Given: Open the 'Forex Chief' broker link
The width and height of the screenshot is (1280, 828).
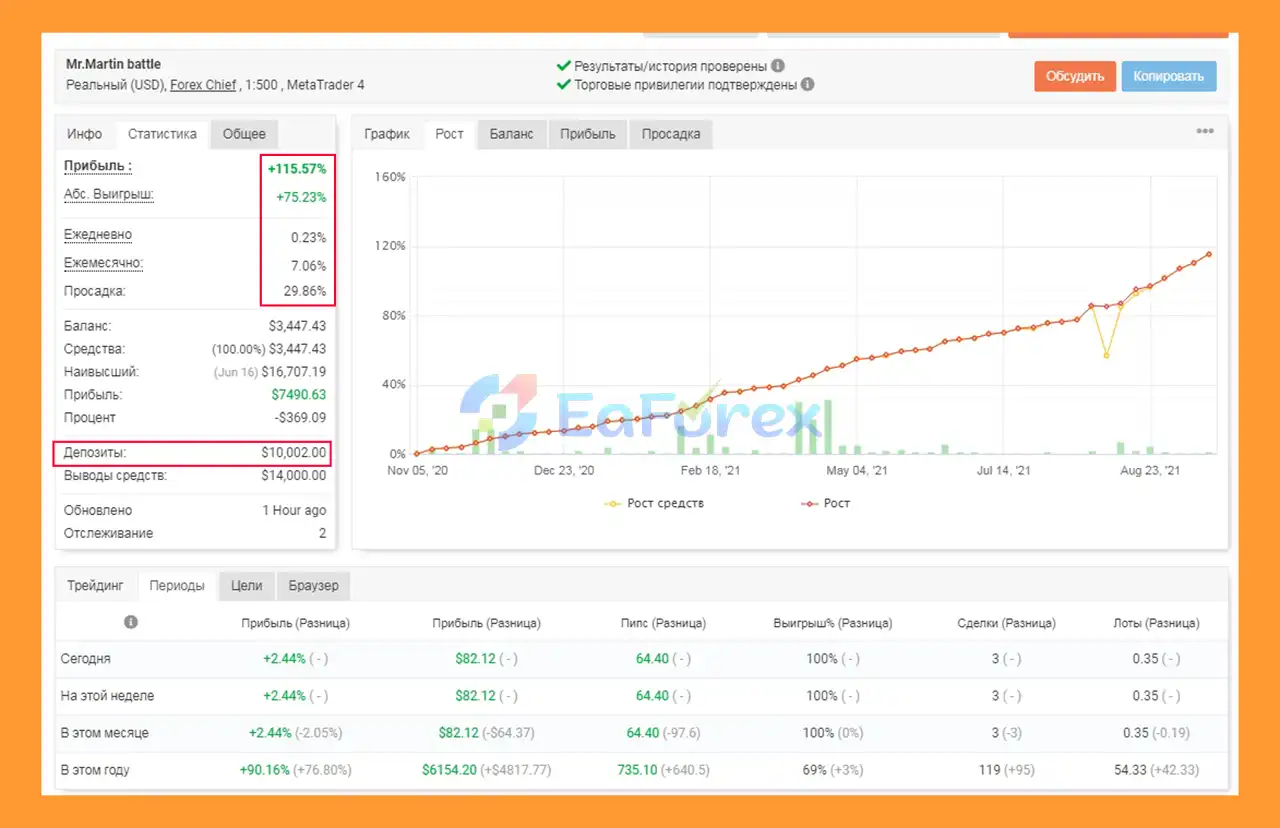Looking at the screenshot, I should [x=203, y=85].
